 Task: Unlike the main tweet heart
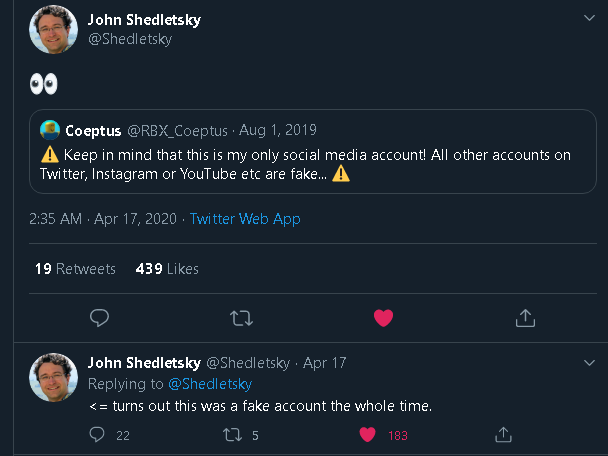click(x=383, y=318)
